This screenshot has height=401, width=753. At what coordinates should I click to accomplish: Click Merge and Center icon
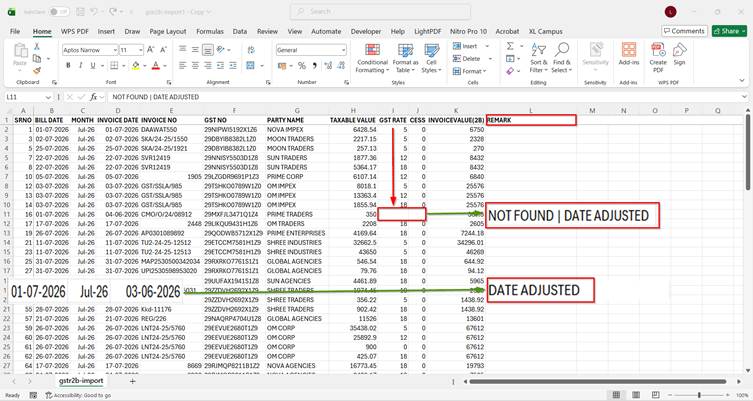[x=250, y=65]
